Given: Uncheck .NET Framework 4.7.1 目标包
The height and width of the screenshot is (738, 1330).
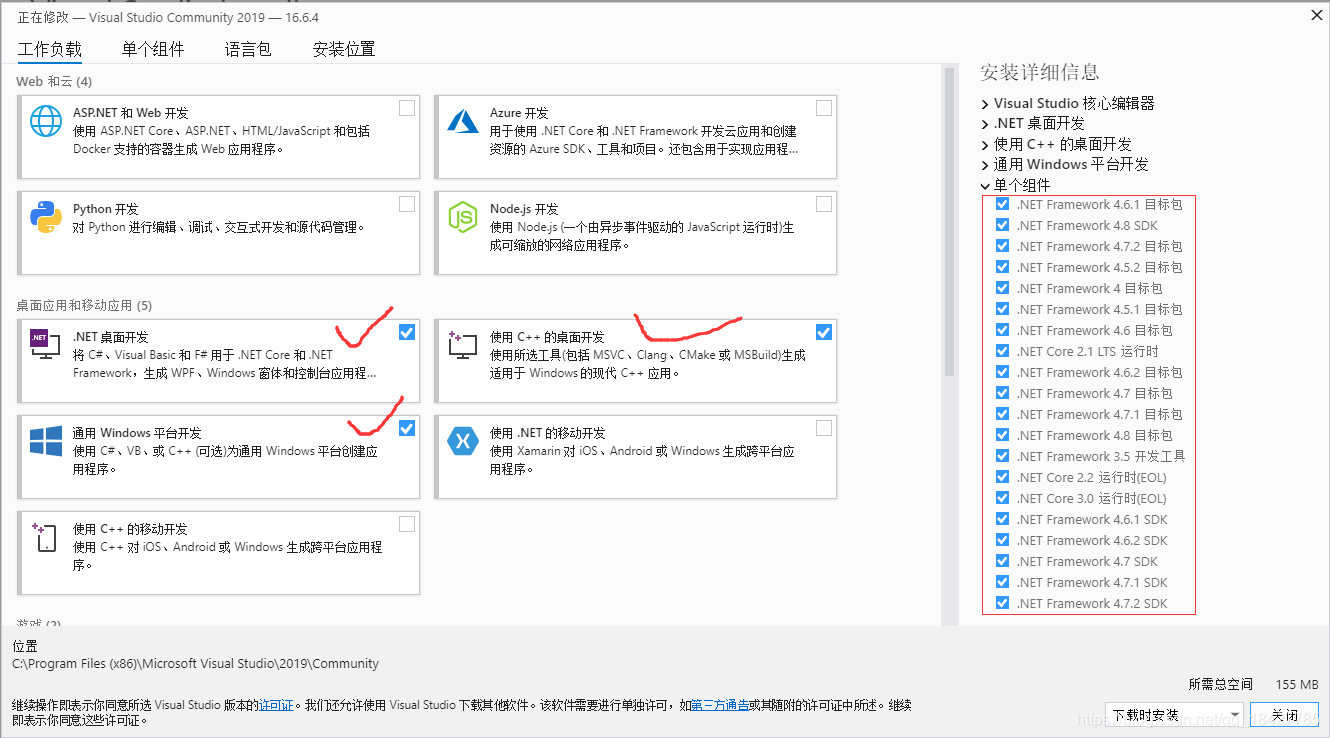Looking at the screenshot, I should coord(1002,414).
